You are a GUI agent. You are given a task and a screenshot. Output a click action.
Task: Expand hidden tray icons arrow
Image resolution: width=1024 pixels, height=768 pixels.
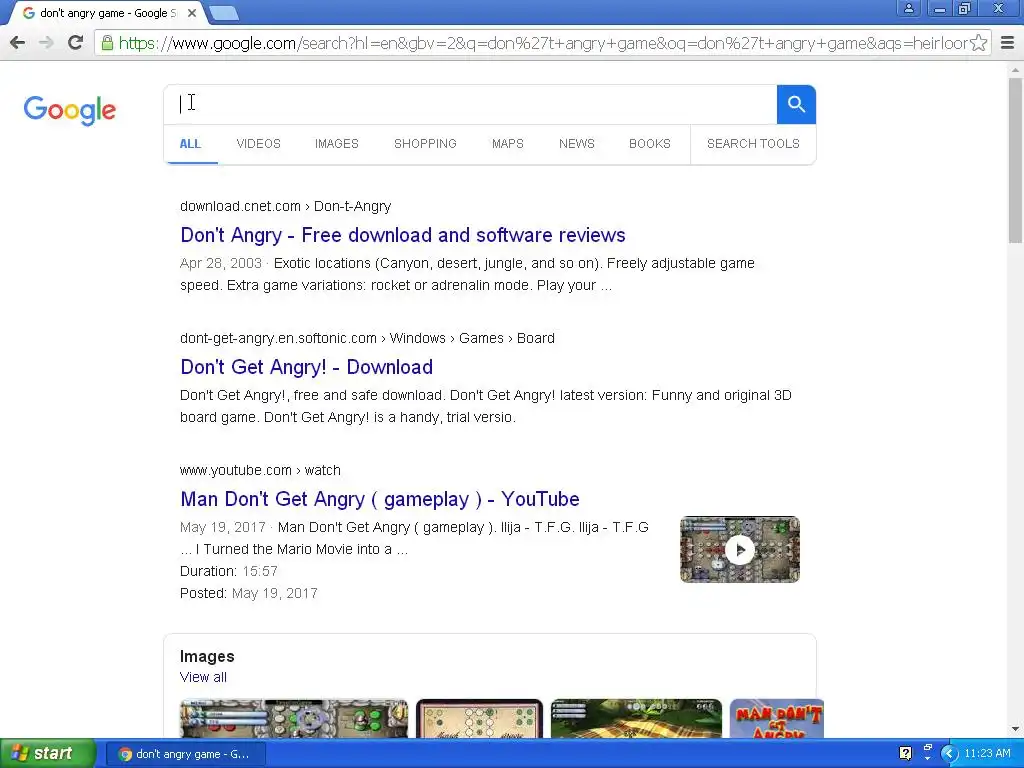(x=949, y=754)
